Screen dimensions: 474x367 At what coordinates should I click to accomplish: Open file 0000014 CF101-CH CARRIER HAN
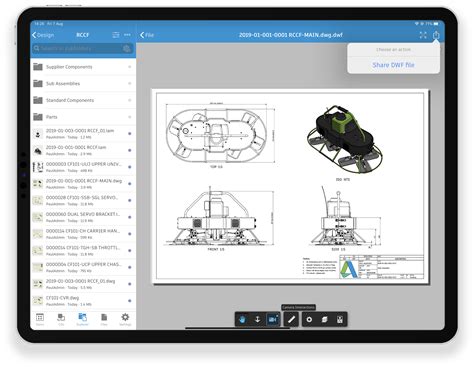click(83, 234)
